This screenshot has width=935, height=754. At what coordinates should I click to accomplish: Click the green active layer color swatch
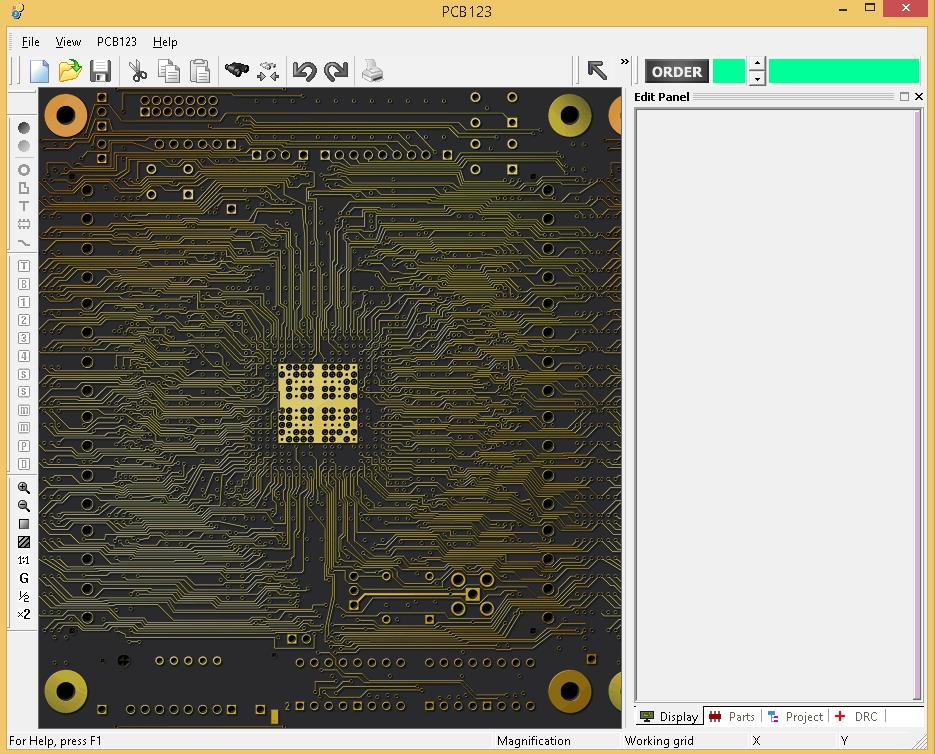[x=729, y=70]
